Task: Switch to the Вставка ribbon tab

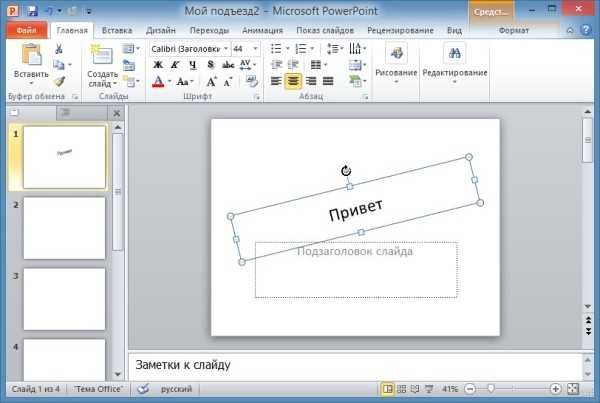Action: coord(116,31)
